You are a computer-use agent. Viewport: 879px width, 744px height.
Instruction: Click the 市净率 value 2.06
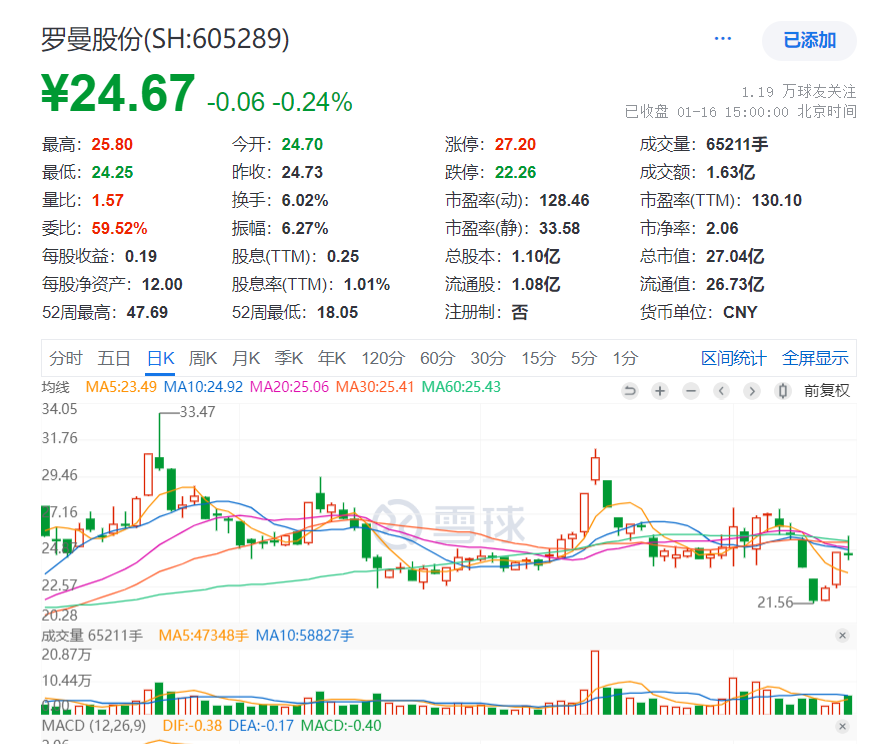click(x=722, y=229)
